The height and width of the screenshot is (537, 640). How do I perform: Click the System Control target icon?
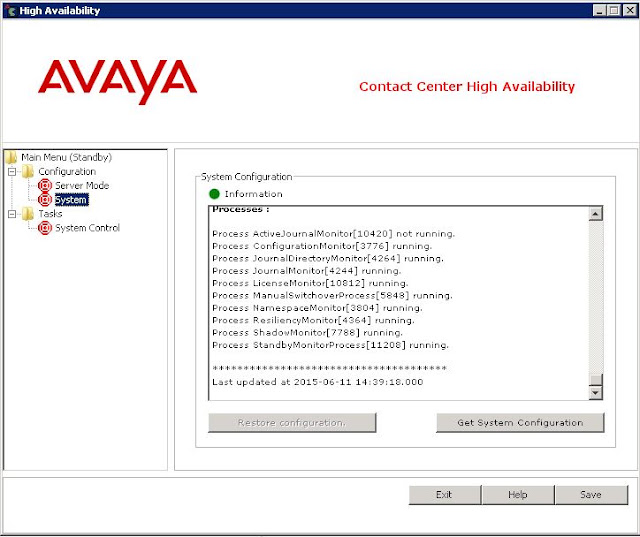coord(45,228)
